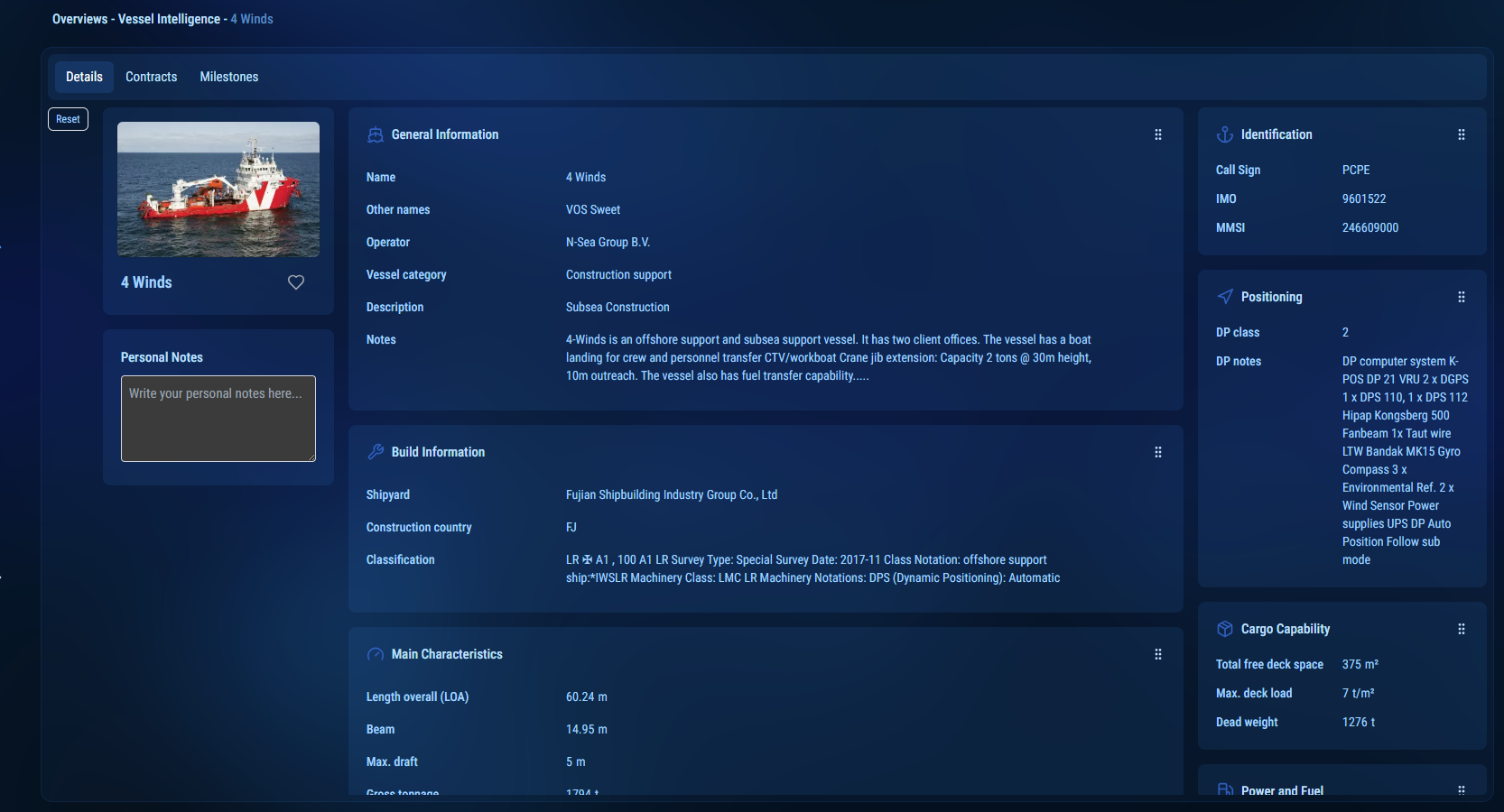
Task: Open Positioning panel three-dot menu
Action: pyautogui.click(x=1462, y=297)
